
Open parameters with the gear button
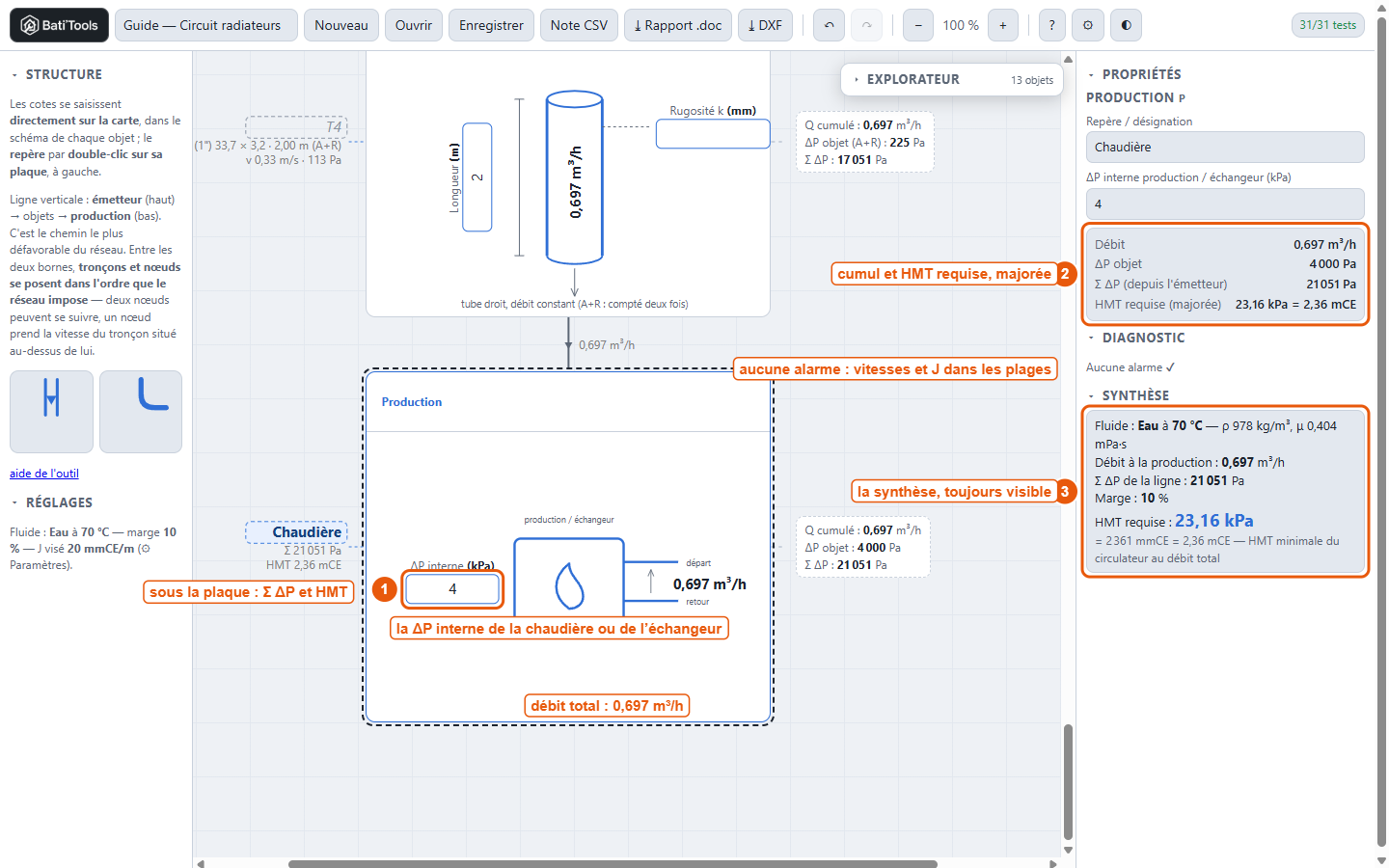pyautogui.click(x=1088, y=25)
